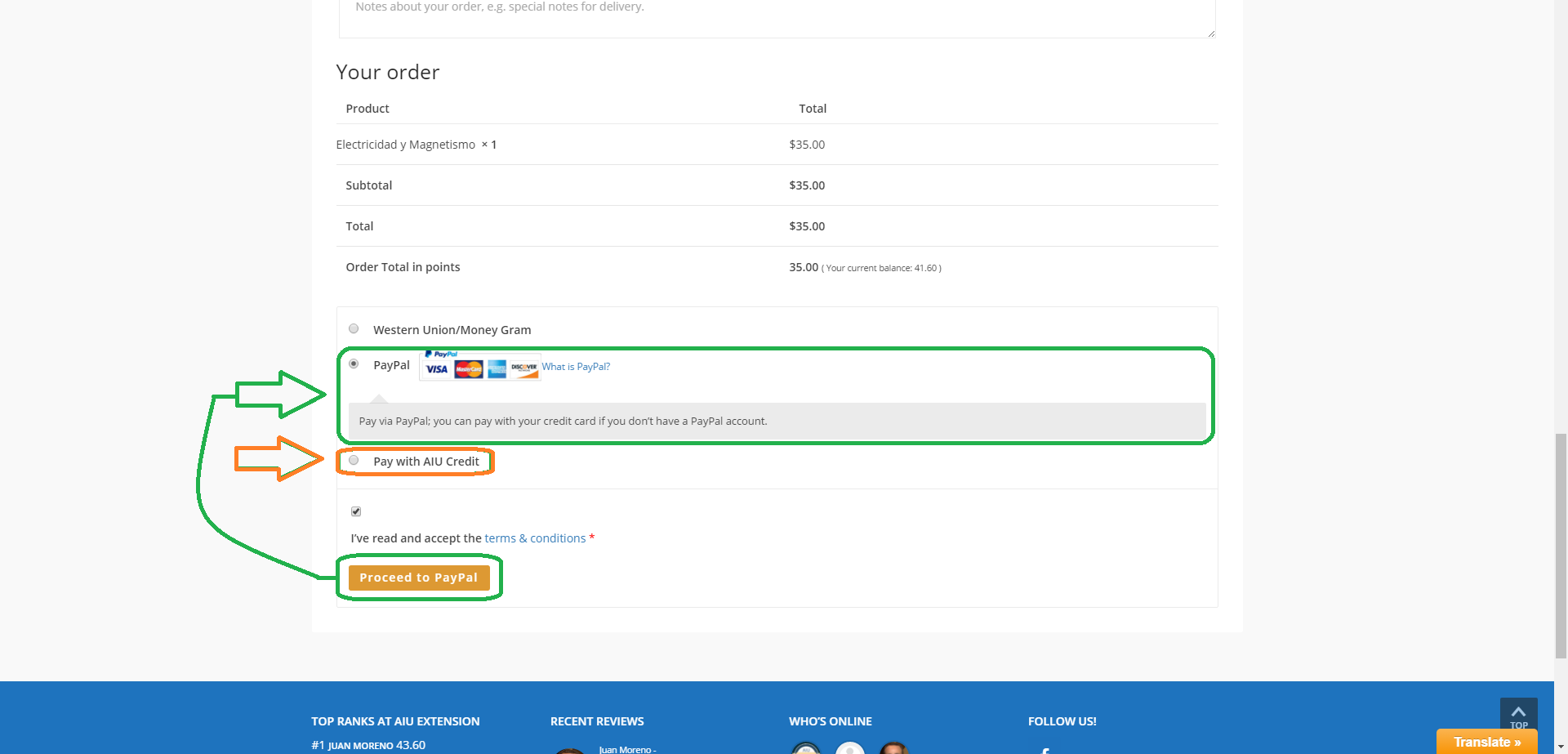The height and width of the screenshot is (754, 1568).
Task: Click the order notes text area
Action: (776, 16)
